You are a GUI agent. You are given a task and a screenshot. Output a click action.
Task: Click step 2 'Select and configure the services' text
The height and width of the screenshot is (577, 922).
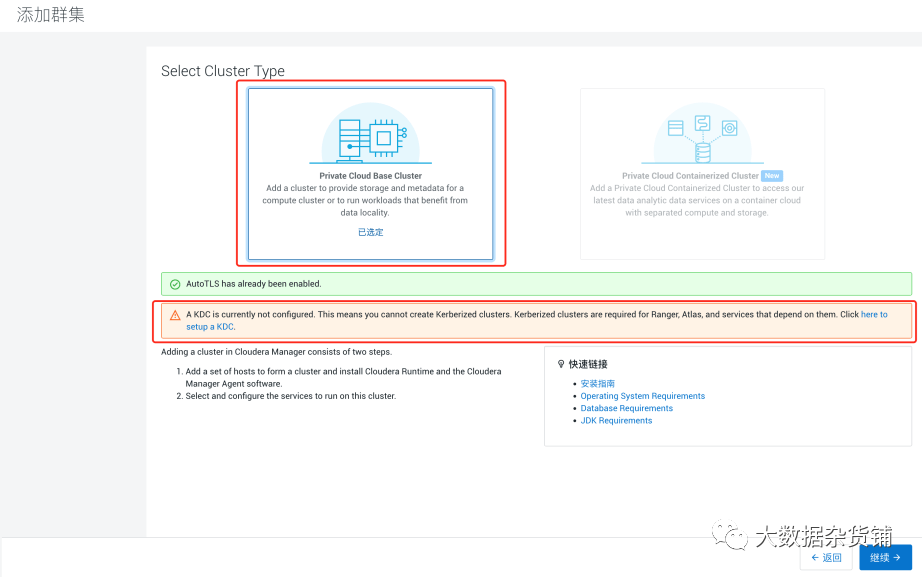[x=290, y=396]
